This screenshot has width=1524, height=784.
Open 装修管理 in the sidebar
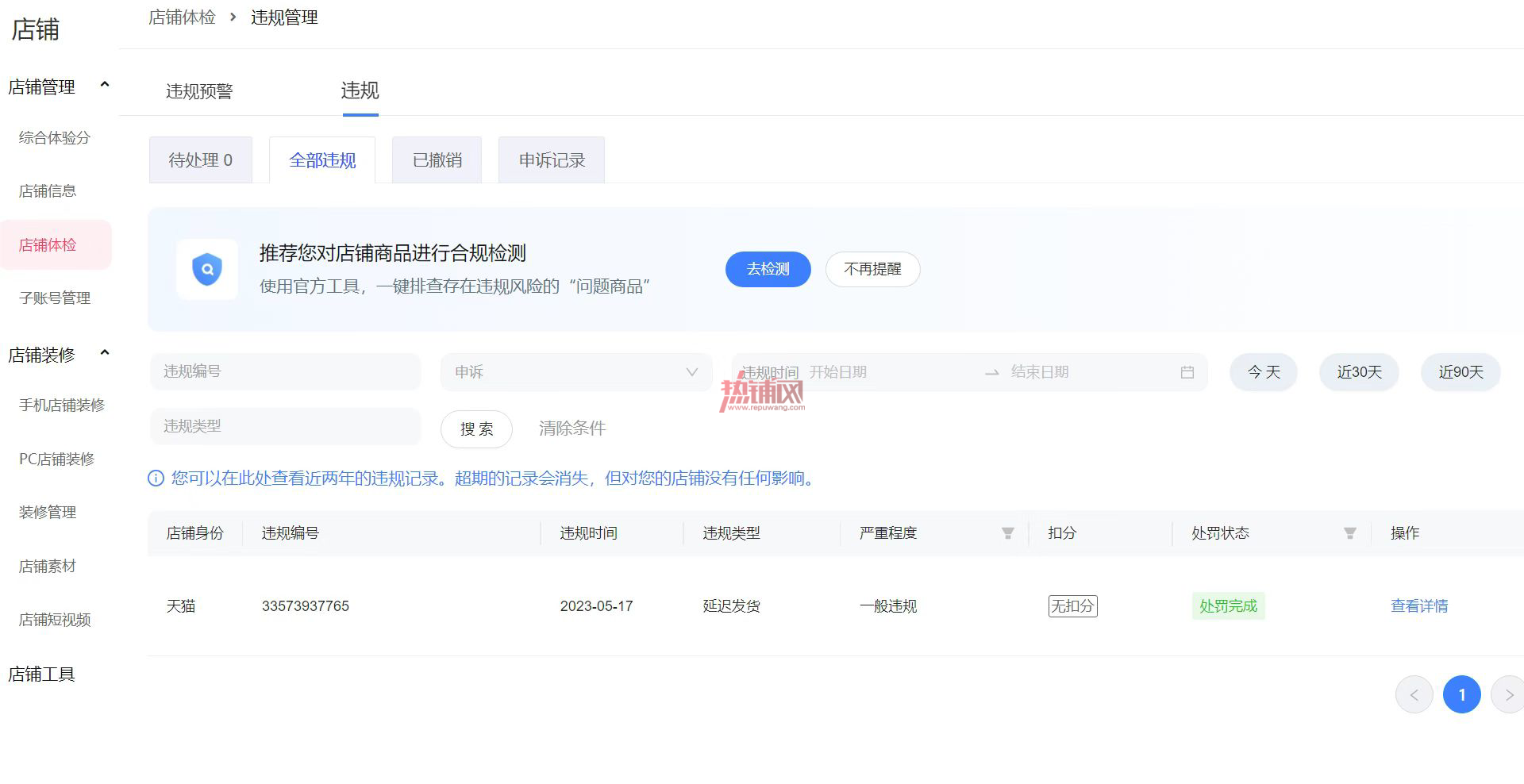[x=48, y=513]
